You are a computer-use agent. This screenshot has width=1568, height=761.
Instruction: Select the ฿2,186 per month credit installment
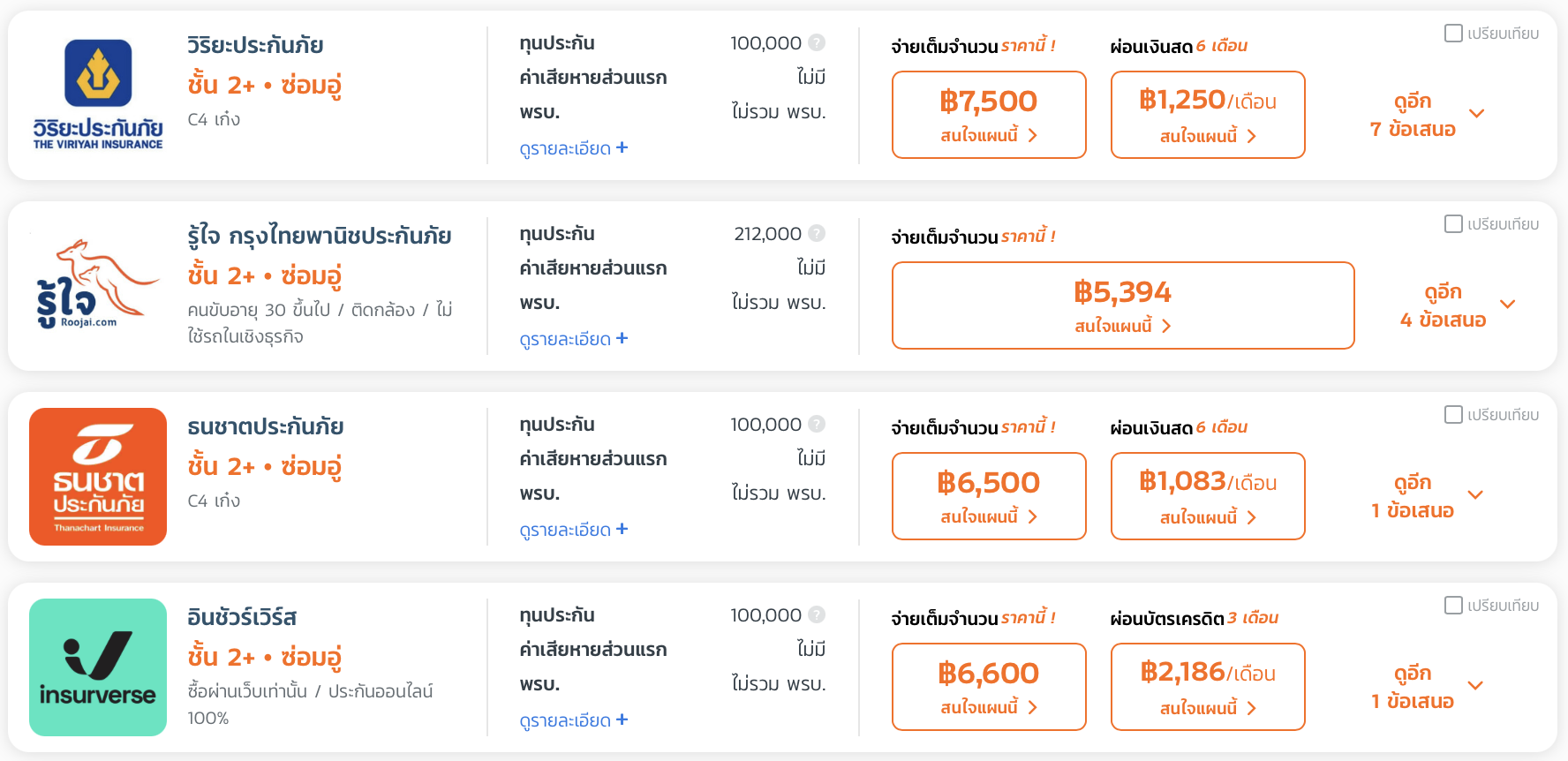tap(1208, 687)
